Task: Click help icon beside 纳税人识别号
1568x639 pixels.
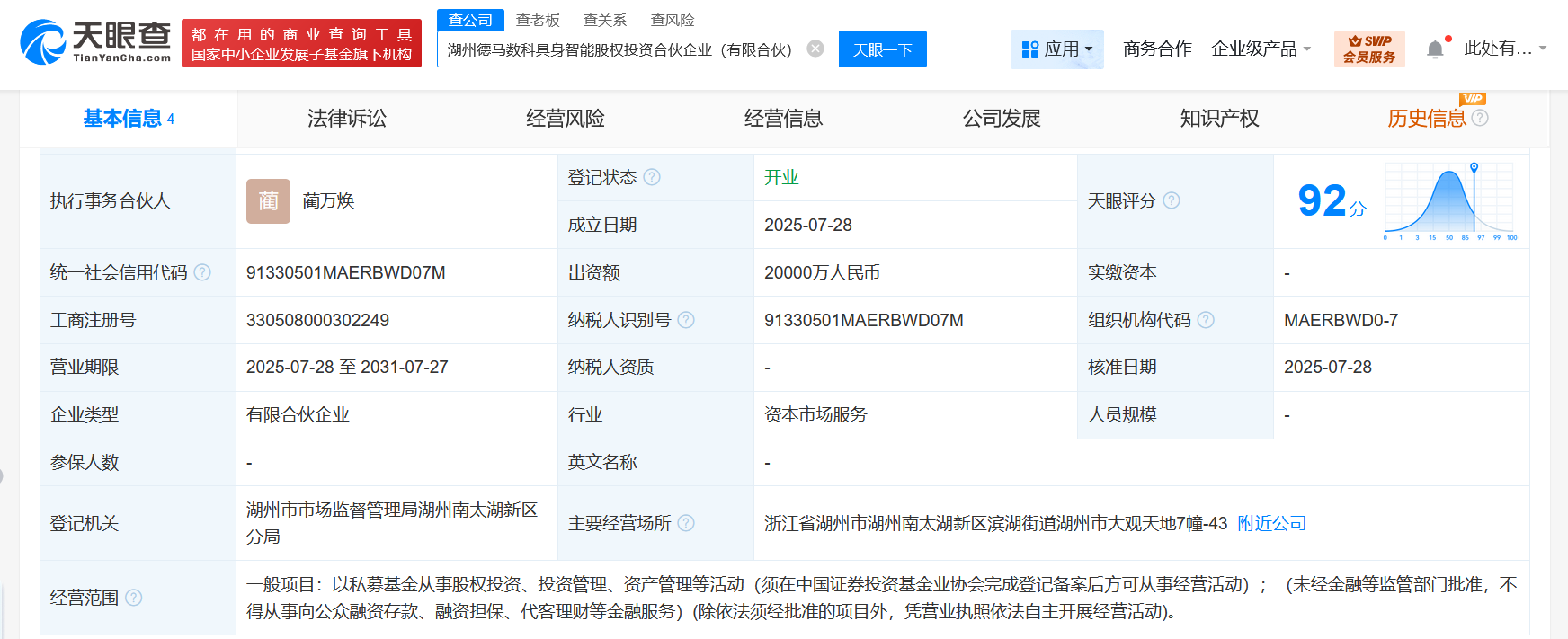Action: 686,320
